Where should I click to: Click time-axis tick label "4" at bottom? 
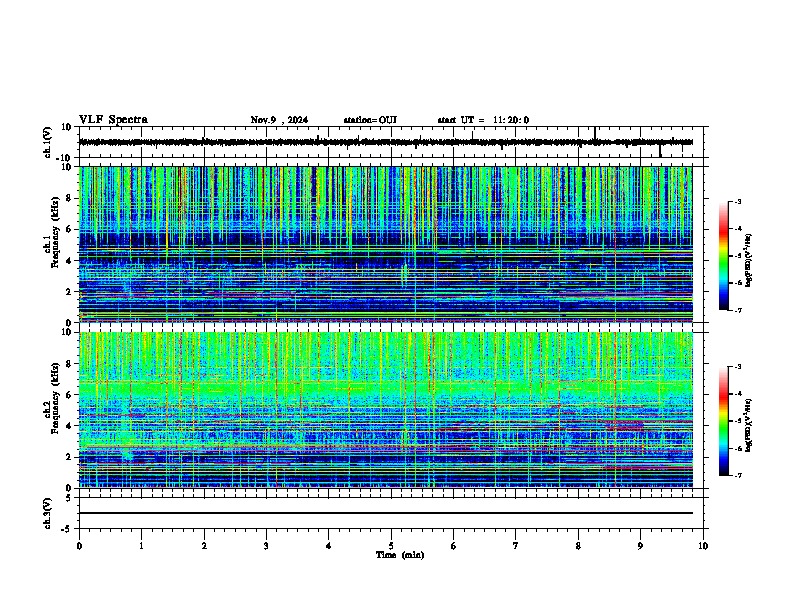tap(329, 546)
